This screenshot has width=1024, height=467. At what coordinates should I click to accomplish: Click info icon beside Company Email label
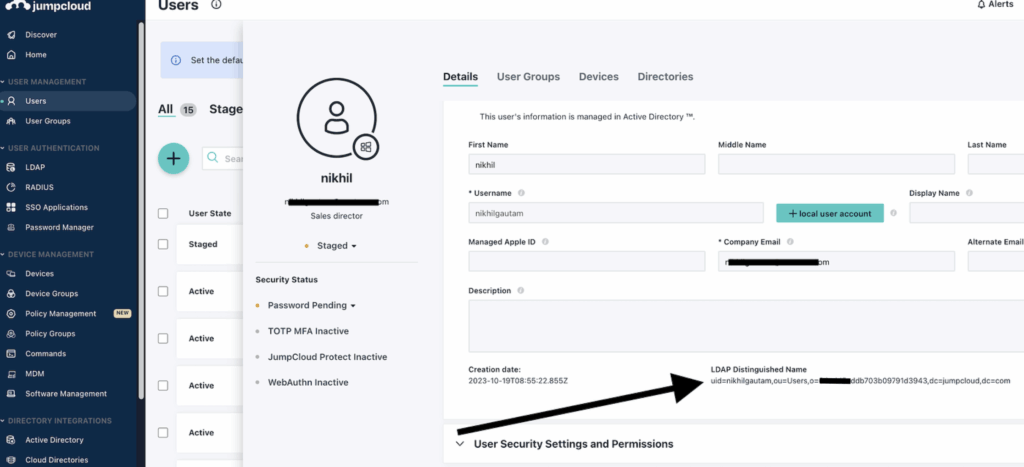point(790,242)
